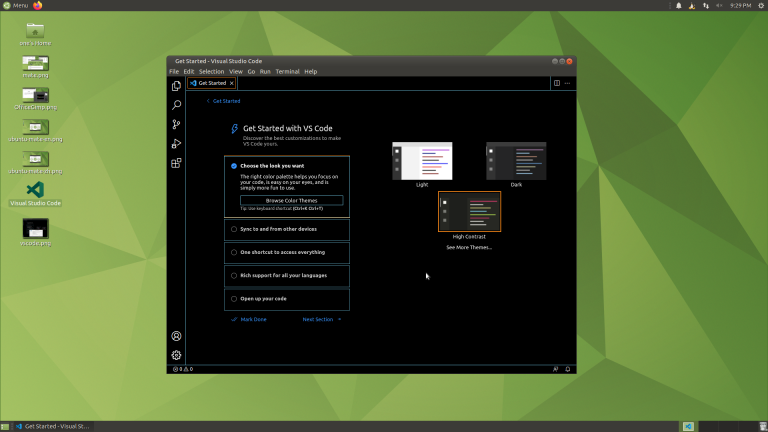Open the Run and Debug view
Image resolution: width=768 pixels, height=432 pixels.
click(176, 144)
